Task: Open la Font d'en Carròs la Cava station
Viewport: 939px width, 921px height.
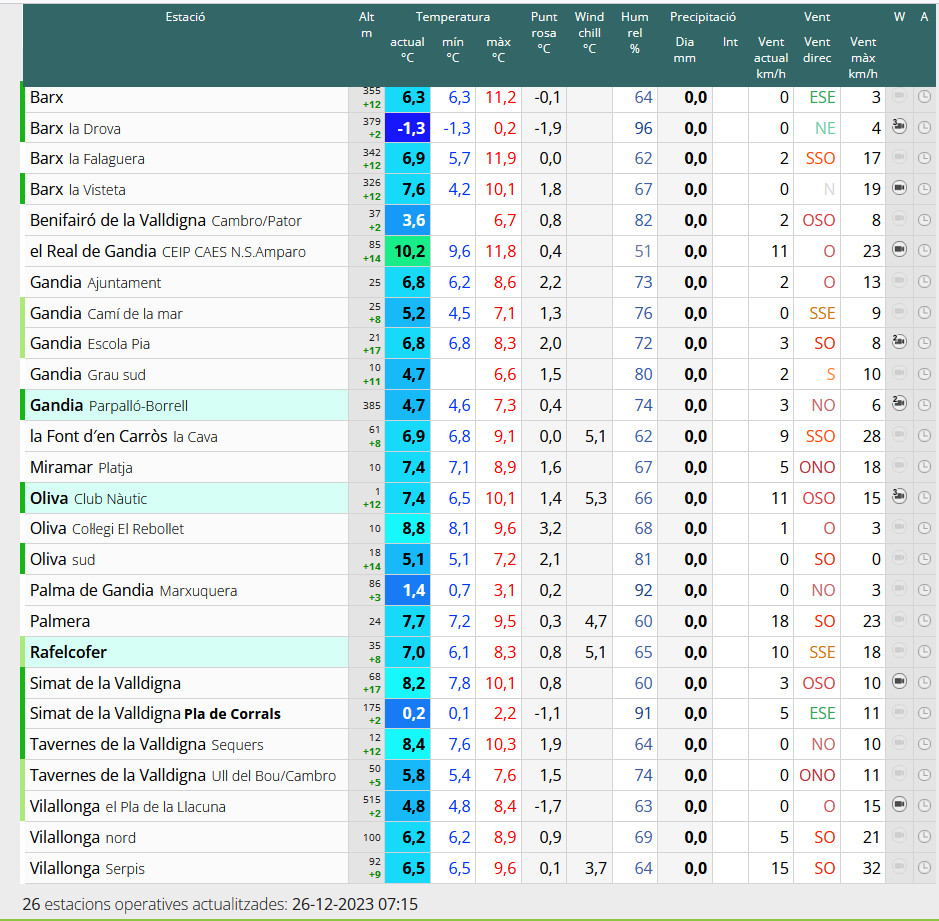Action: click(x=123, y=437)
